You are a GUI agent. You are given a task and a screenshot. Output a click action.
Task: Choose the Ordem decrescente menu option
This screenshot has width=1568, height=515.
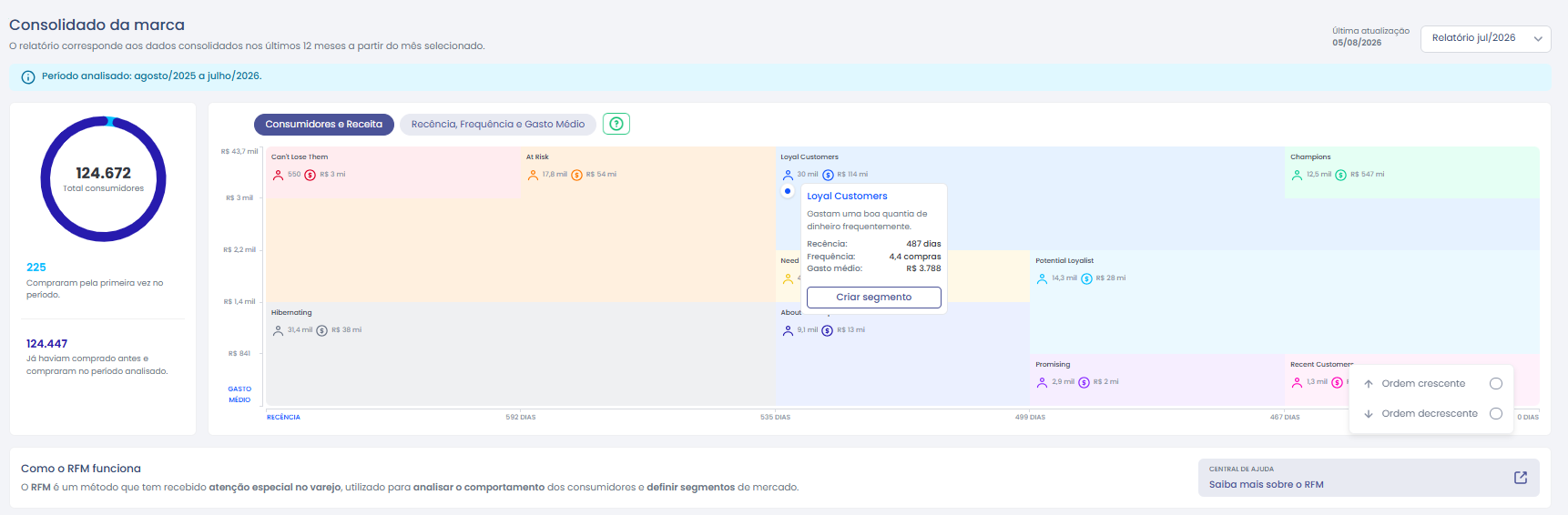[1431, 414]
